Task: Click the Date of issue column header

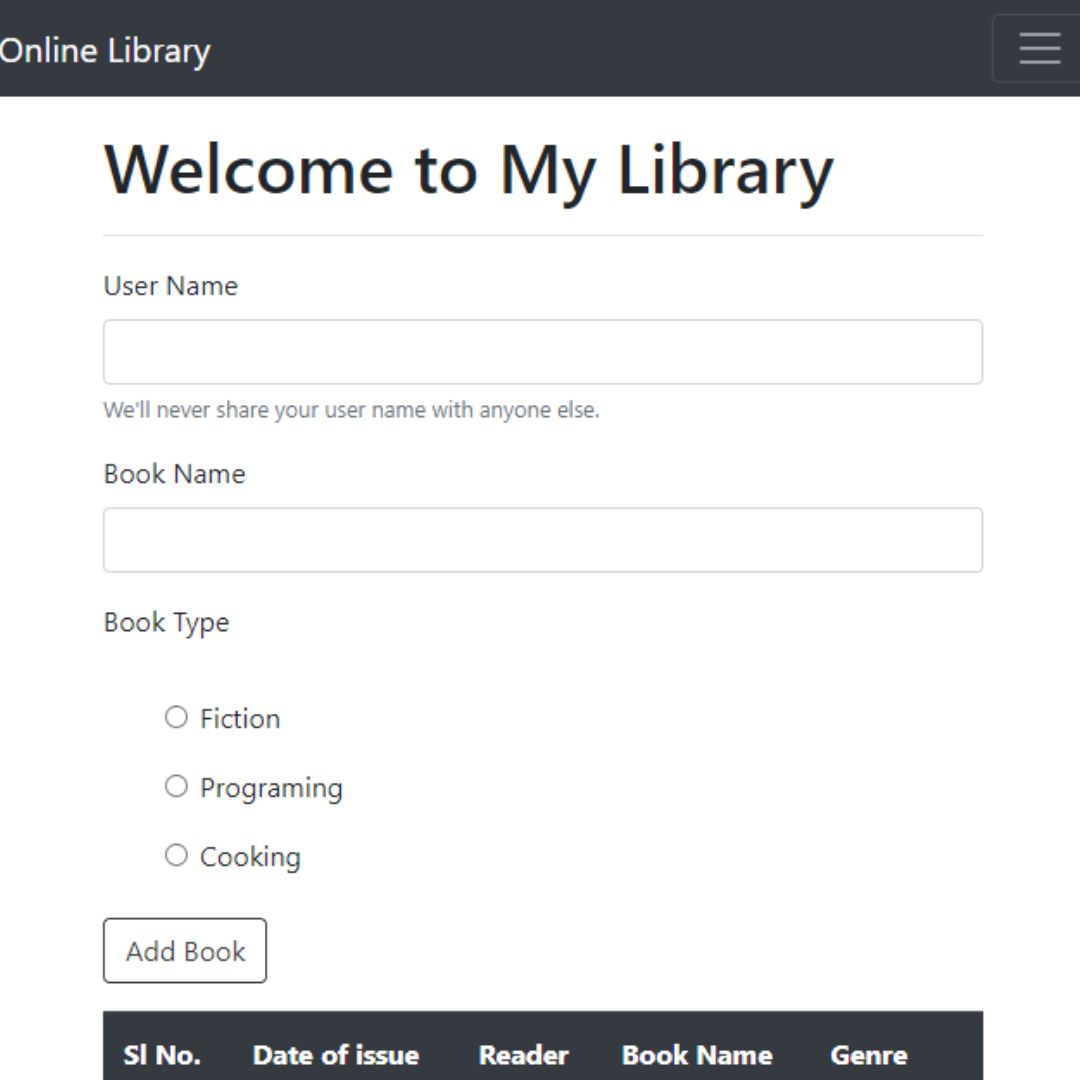Action: (x=336, y=1055)
